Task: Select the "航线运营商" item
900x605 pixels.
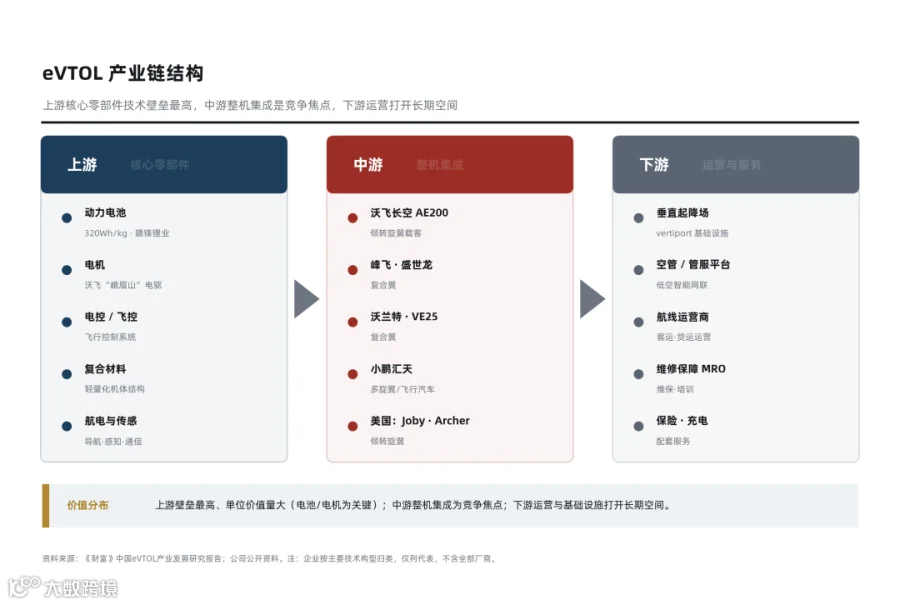Action: click(x=682, y=317)
